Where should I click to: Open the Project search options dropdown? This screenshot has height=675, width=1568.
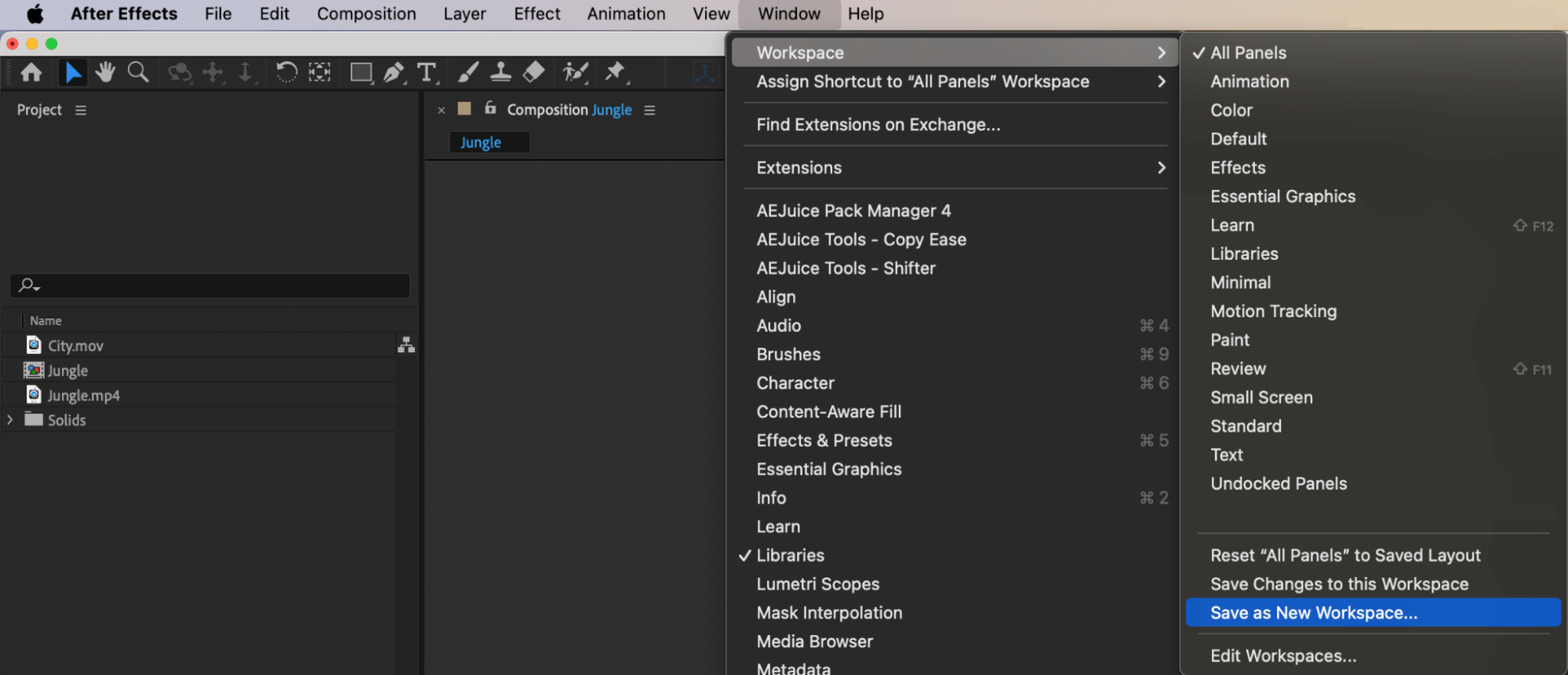click(x=30, y=285)
